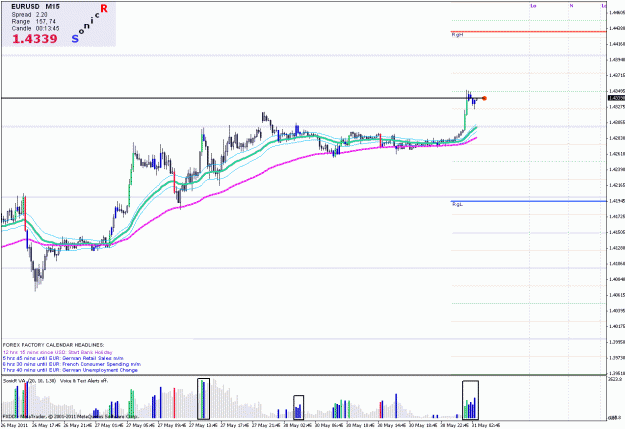Select the blue RgL range-low line
The height and width of the screenshot is (429, 625).
(x=529, y=201)
